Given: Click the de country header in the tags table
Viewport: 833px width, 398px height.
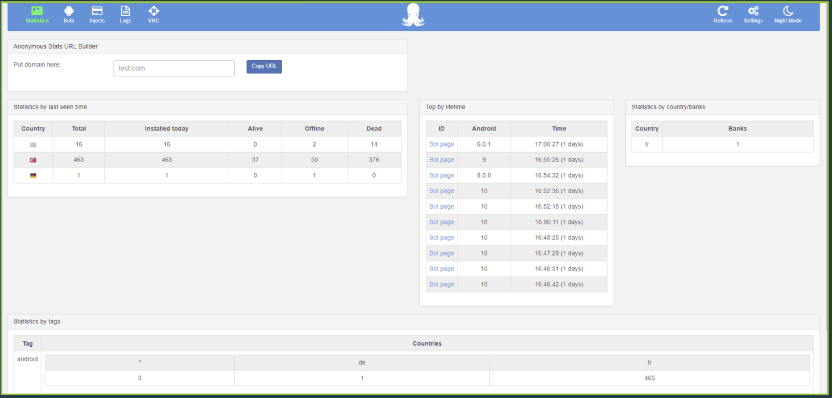Looking at the screenshot, I should click(x=362, y=362).
